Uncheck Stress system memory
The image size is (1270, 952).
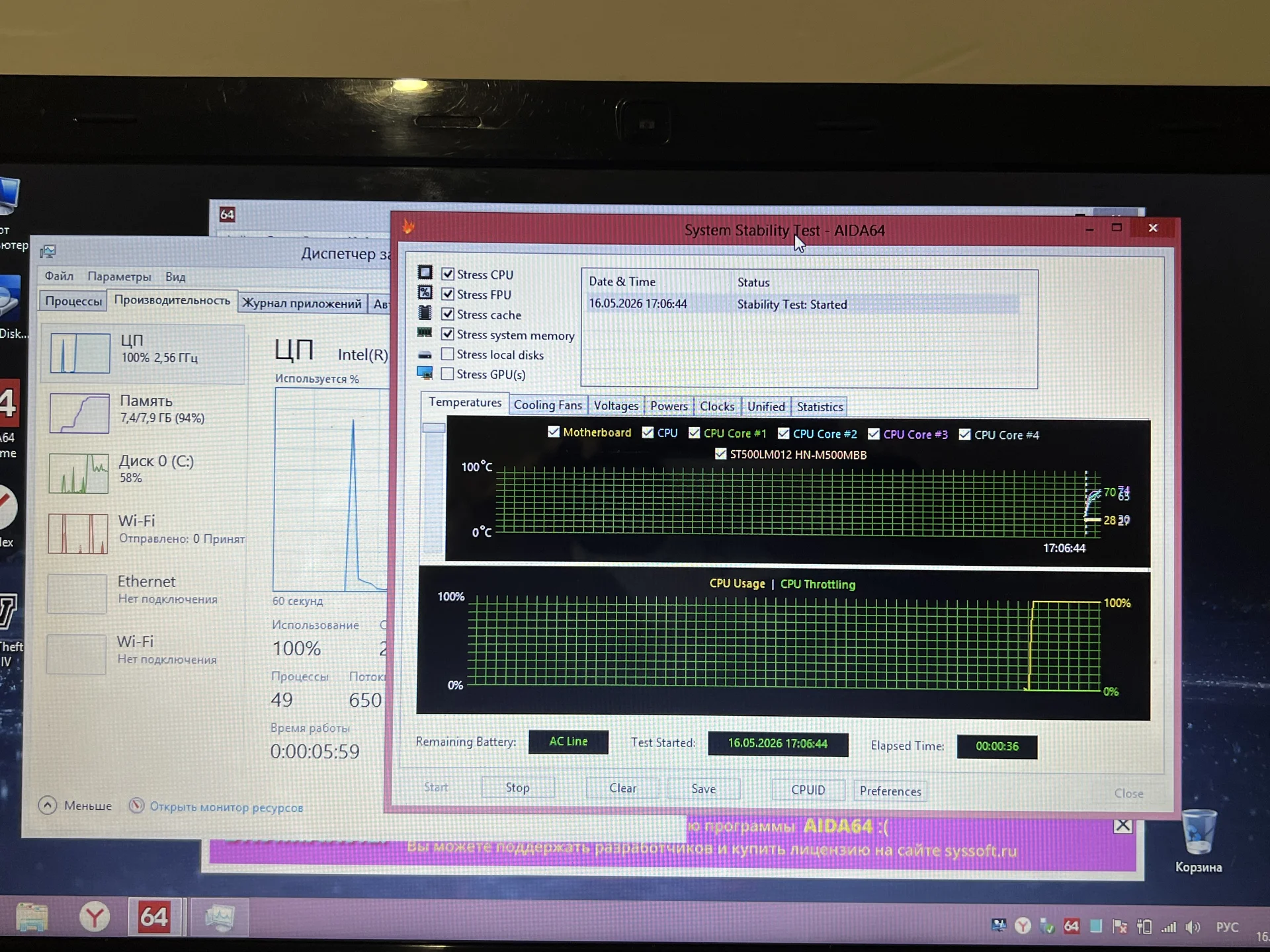tap(448, 334)
